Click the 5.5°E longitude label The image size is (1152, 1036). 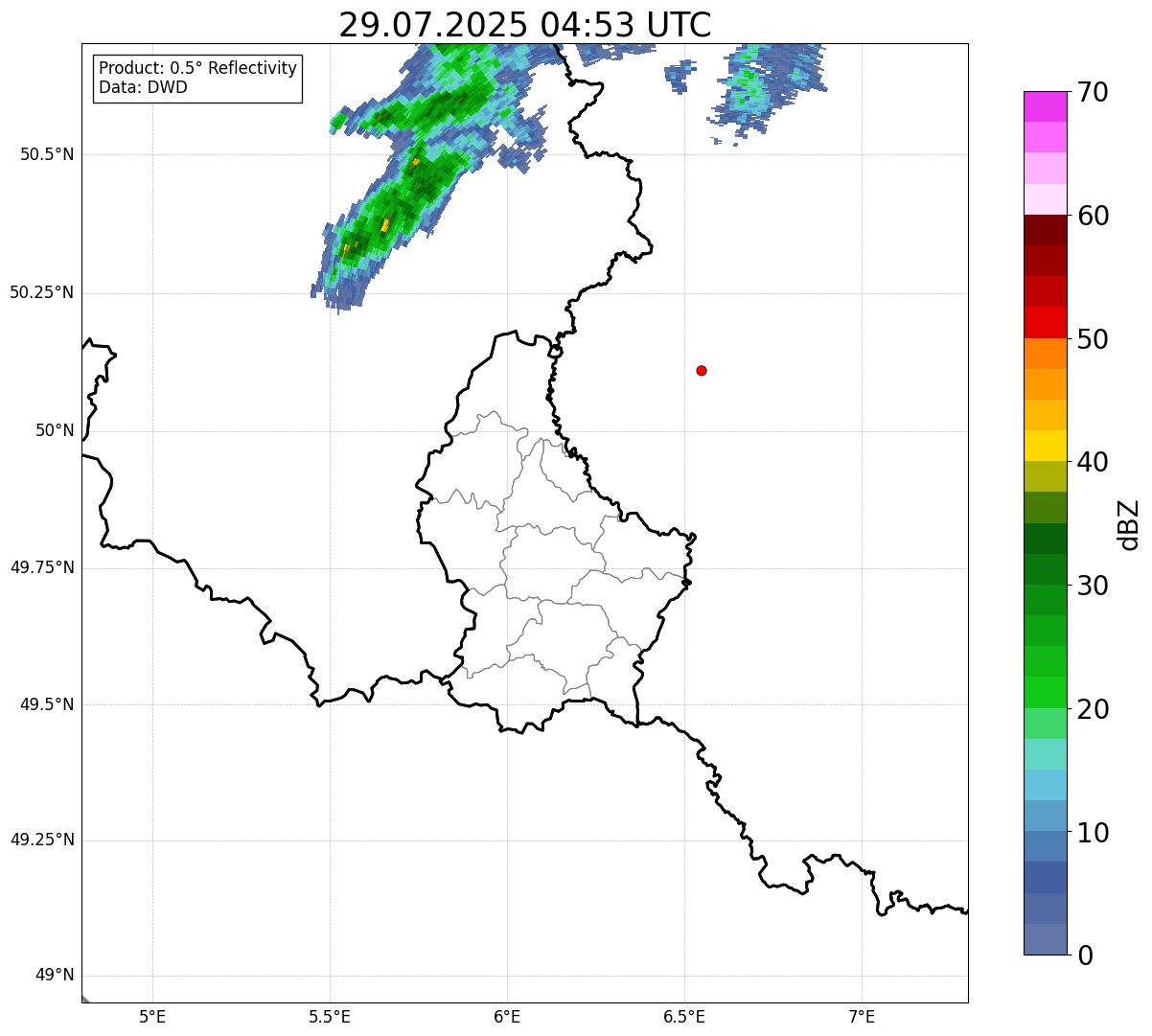coord(330,1017)
